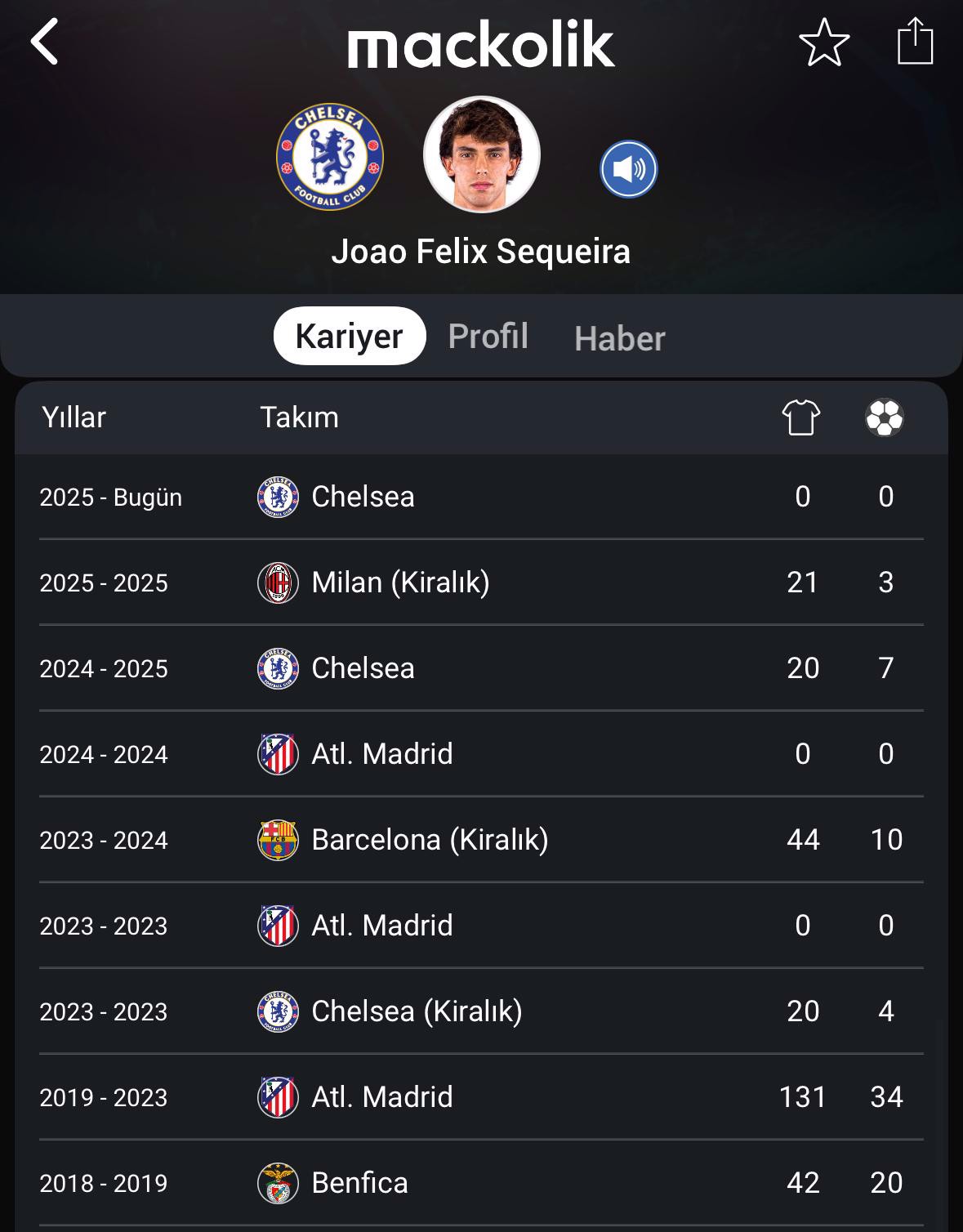The image size is (963, 1232).
Task: Open Joao Felix profile photo
Action: (x=482, y=154)
